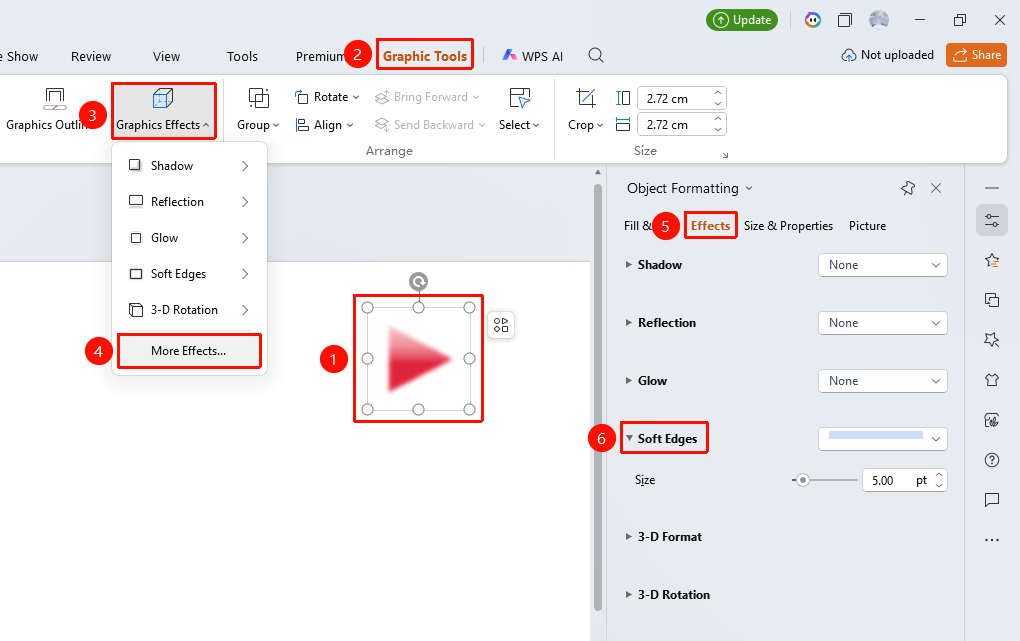The width and height of the screenshot is (1020, 641).
Task: Expand the 3-D Format section
Action: coord(629,537)
